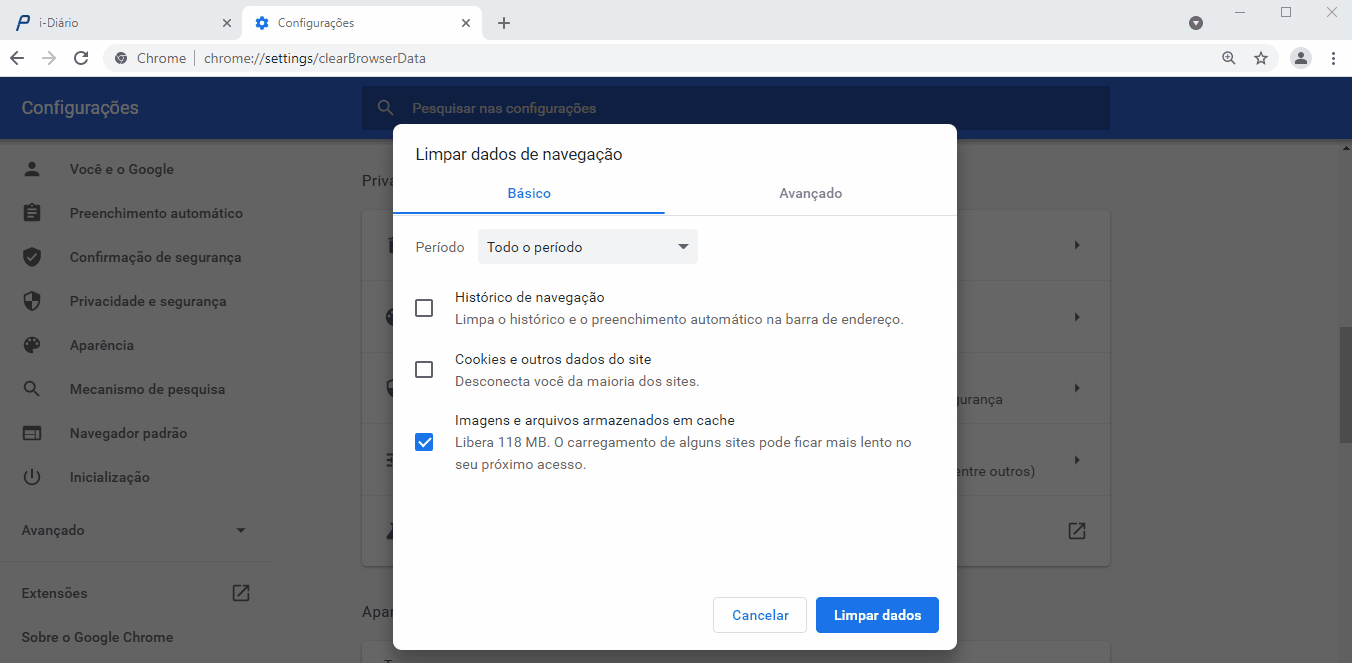Click the external link icon in the privacy card
Screen dimensions: 1352x663
tap(1077, 531)
